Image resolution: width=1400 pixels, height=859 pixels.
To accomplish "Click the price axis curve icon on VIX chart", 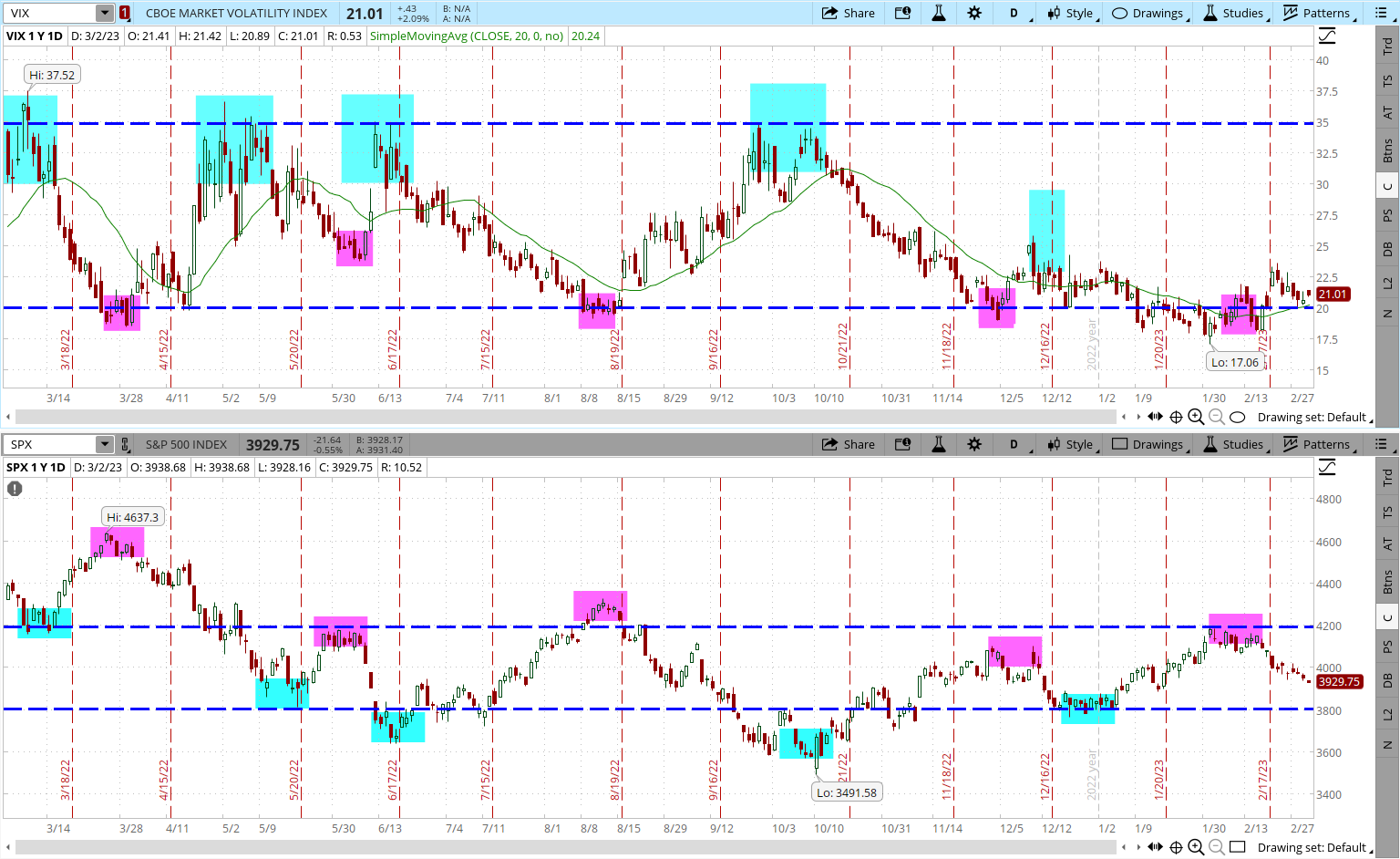I will click(x=1327, y=36).
